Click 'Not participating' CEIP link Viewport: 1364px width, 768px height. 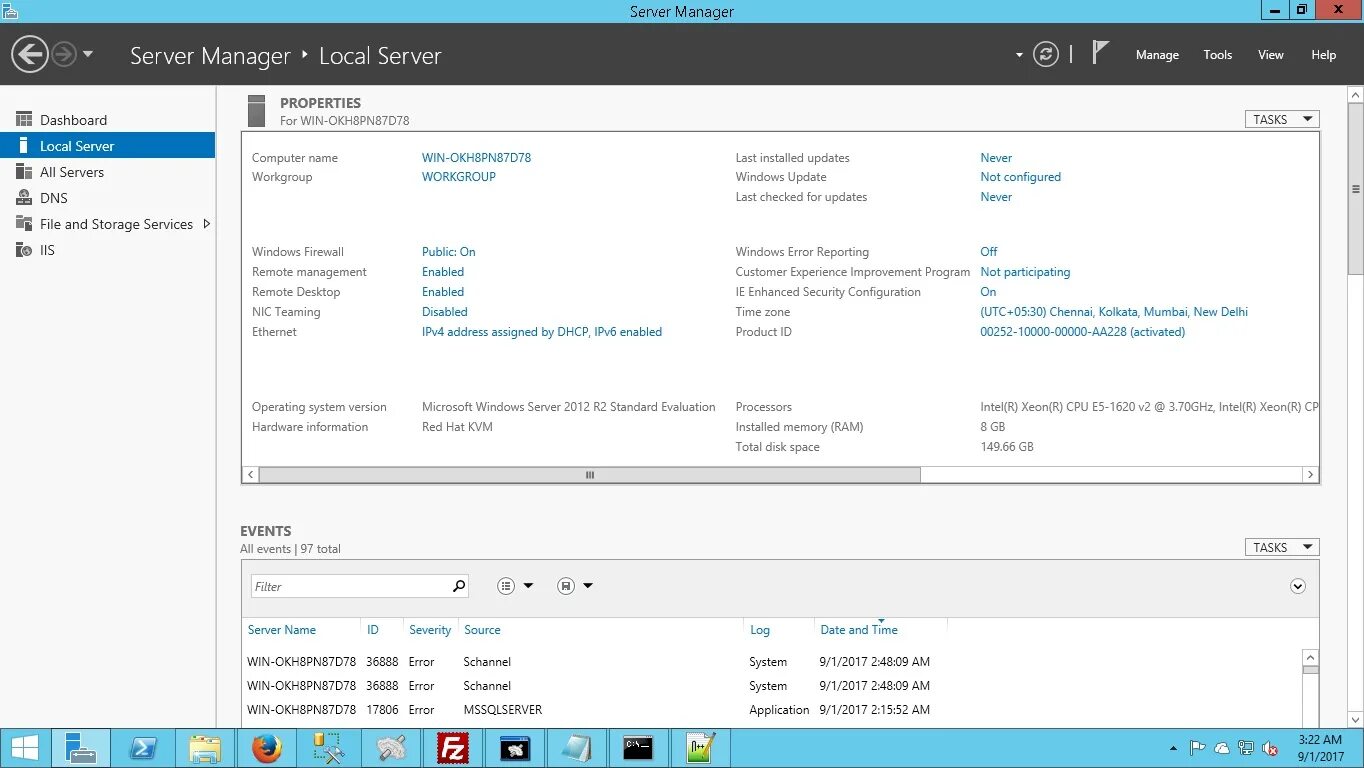click(1025, 272)
